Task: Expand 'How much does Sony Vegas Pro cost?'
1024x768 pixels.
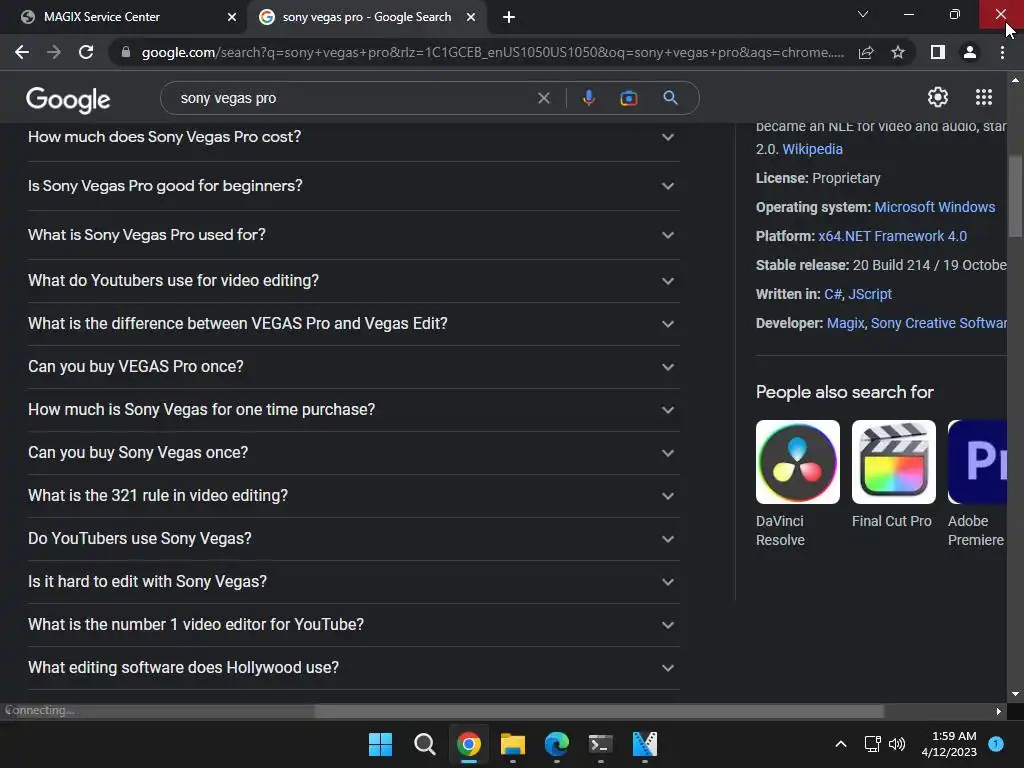Action: pyautogui.click(x=353, y=137)
